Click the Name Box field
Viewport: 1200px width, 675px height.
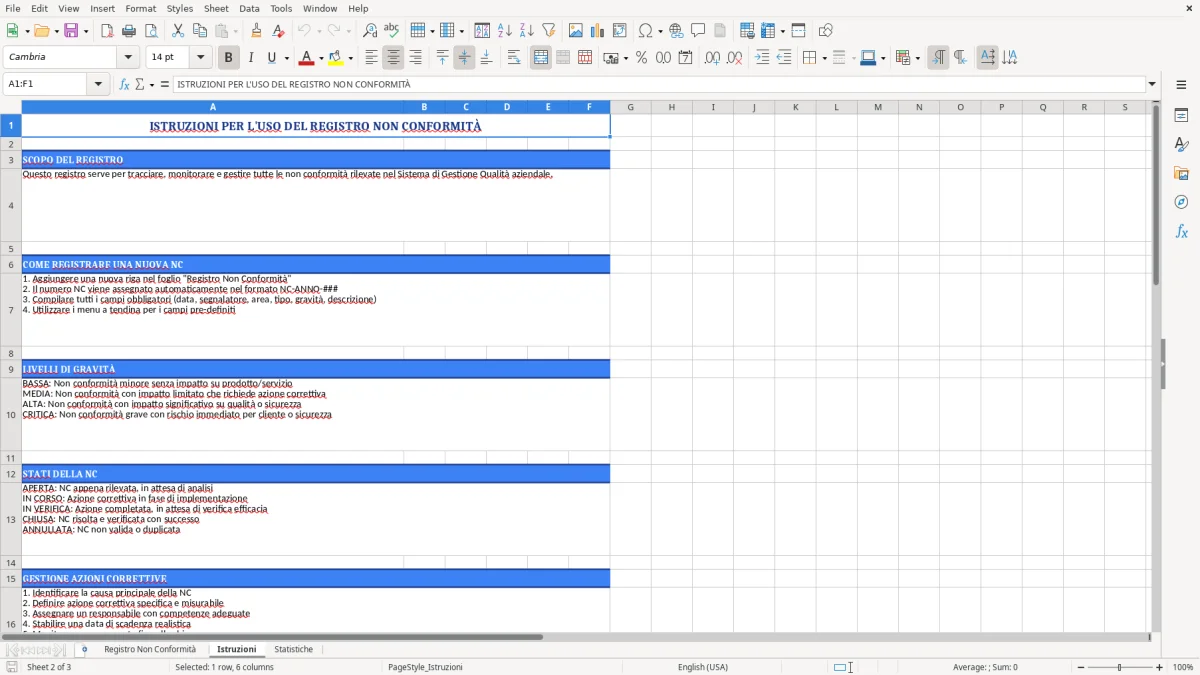(50, 84)
